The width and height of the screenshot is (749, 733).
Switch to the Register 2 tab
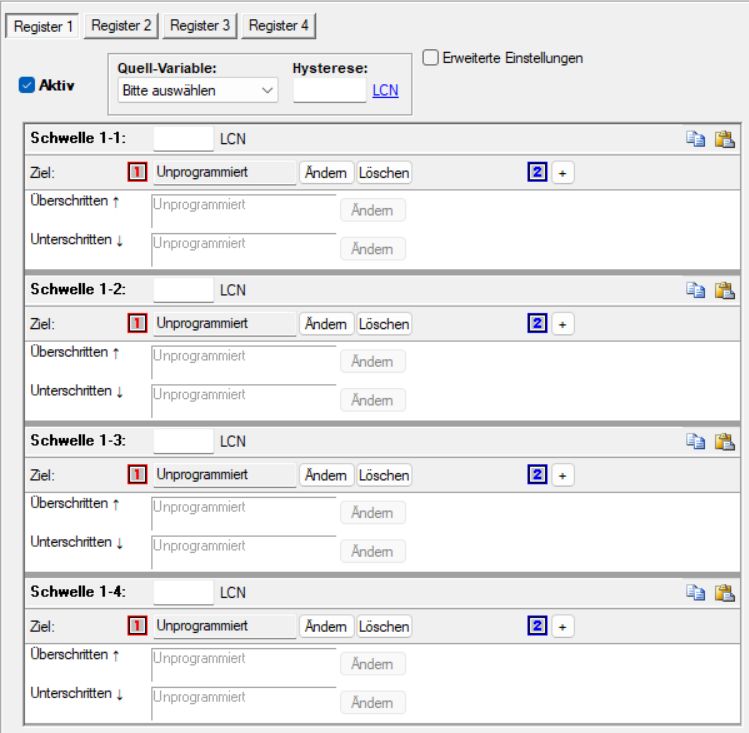pyautogui.click(x=121, y=26)
